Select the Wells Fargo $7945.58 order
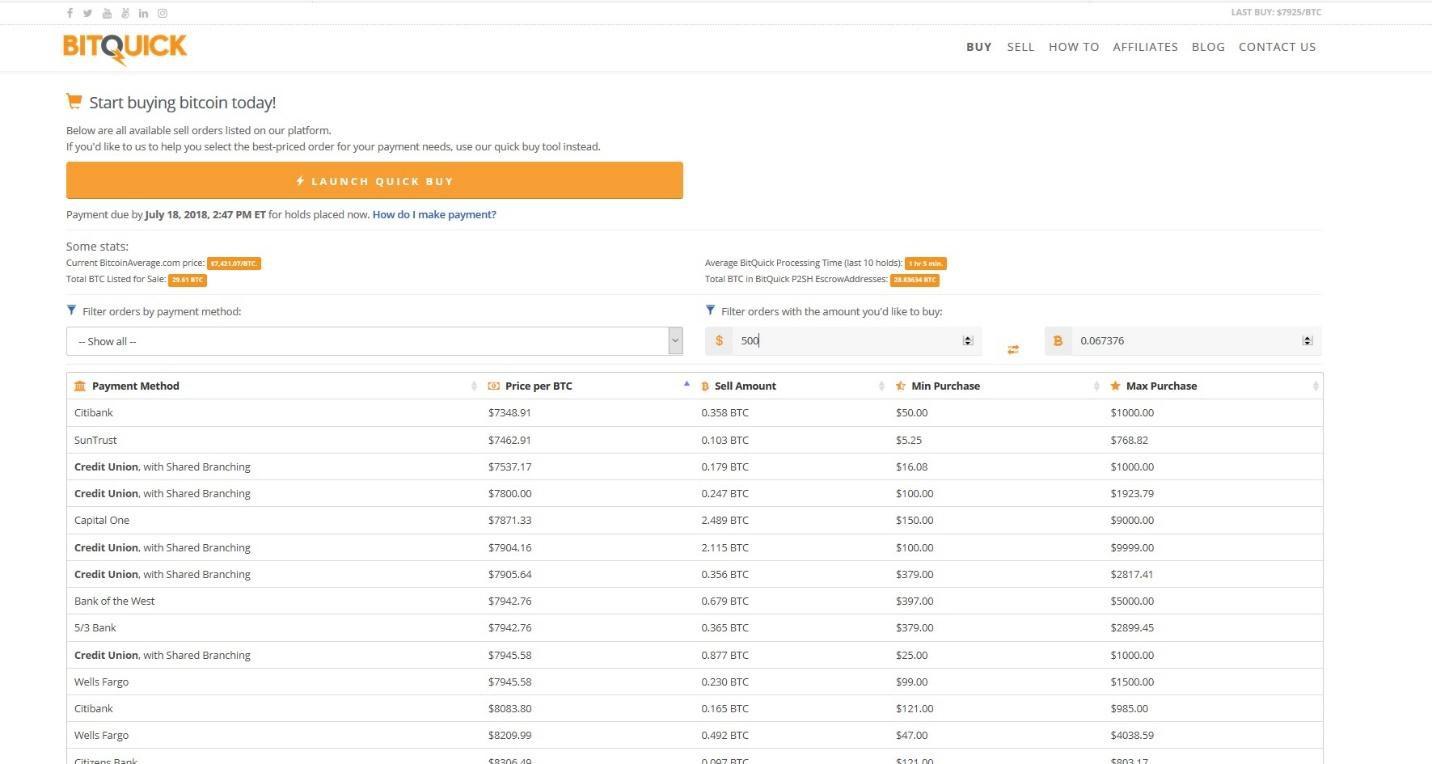This screenshot has width=1432, height=764. point(694,682)
